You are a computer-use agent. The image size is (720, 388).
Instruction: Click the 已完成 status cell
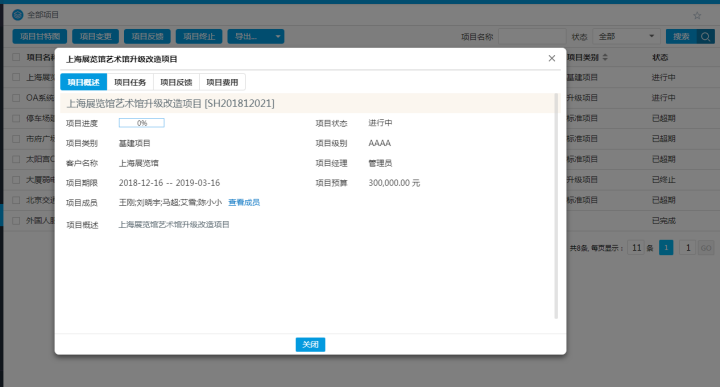(x=664, y=221)
